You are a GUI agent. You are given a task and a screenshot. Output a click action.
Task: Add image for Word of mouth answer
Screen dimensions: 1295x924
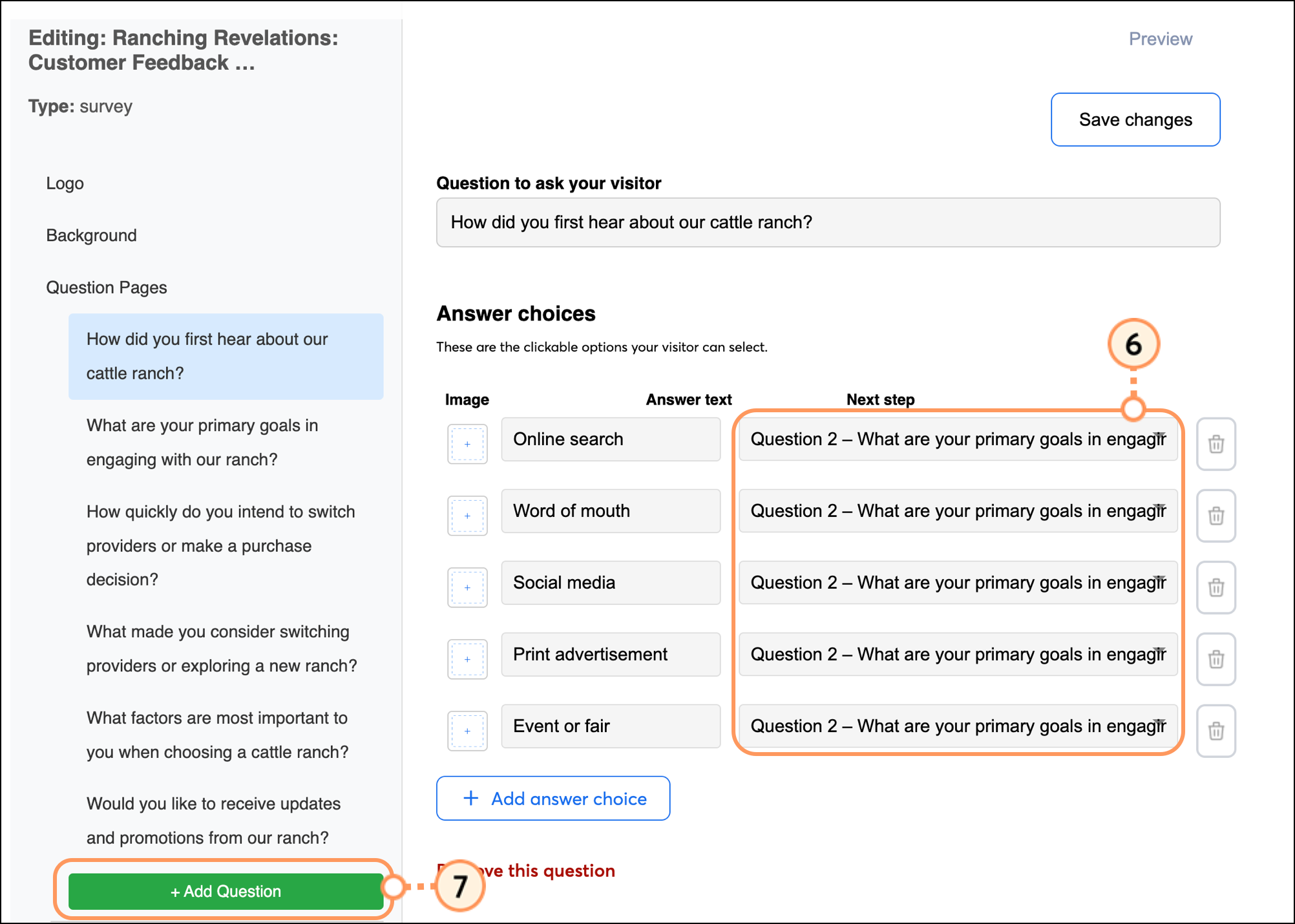click(467, 516)
